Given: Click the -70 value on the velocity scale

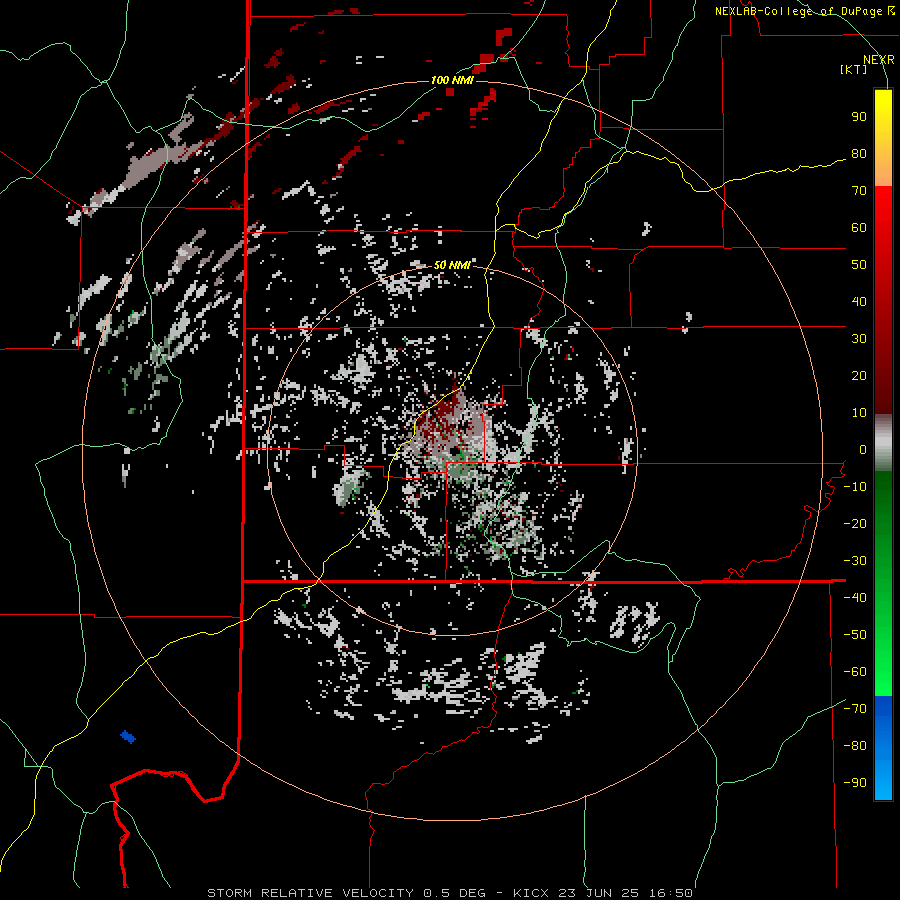Looking at the screenshot, I should coord(855,708).
